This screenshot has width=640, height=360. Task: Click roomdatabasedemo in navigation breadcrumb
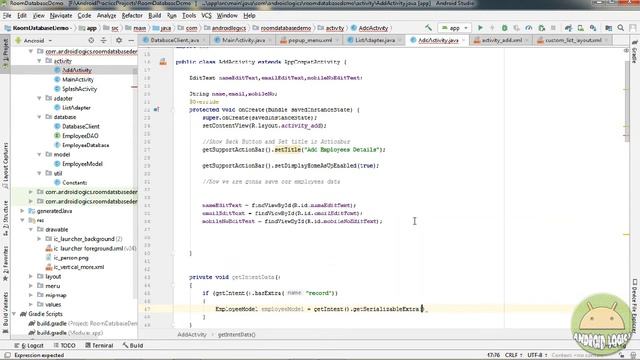click(286, 28)
